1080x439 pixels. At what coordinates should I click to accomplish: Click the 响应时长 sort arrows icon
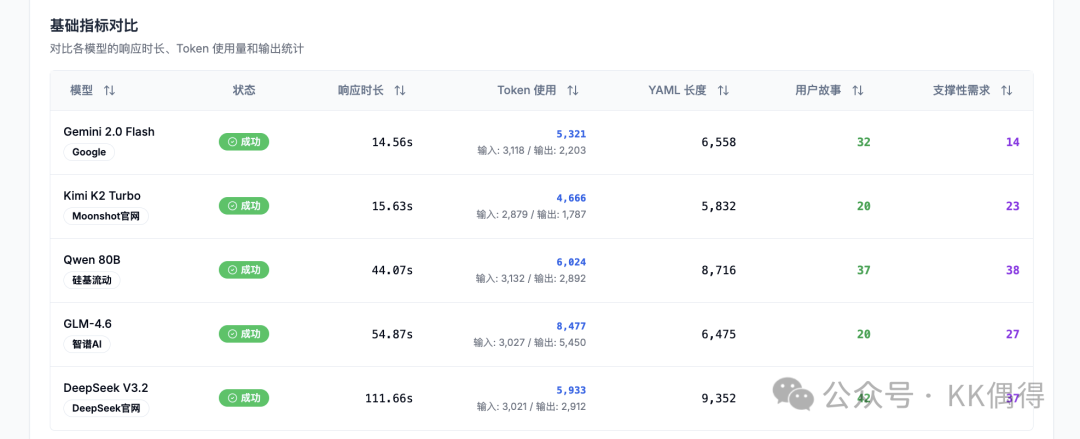pyautogui.click(x=400, y=90)
